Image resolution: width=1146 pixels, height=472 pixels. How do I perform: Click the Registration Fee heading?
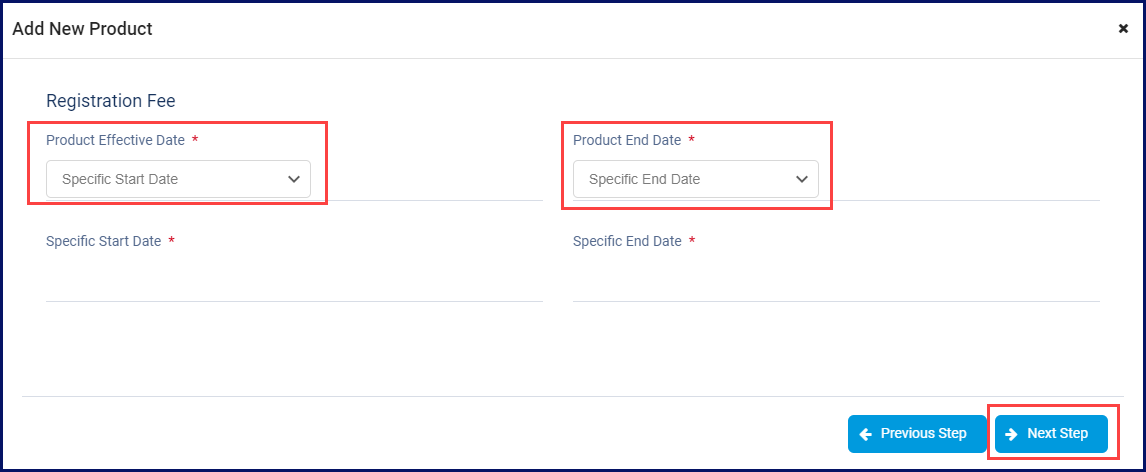click(x=110, y=101)
